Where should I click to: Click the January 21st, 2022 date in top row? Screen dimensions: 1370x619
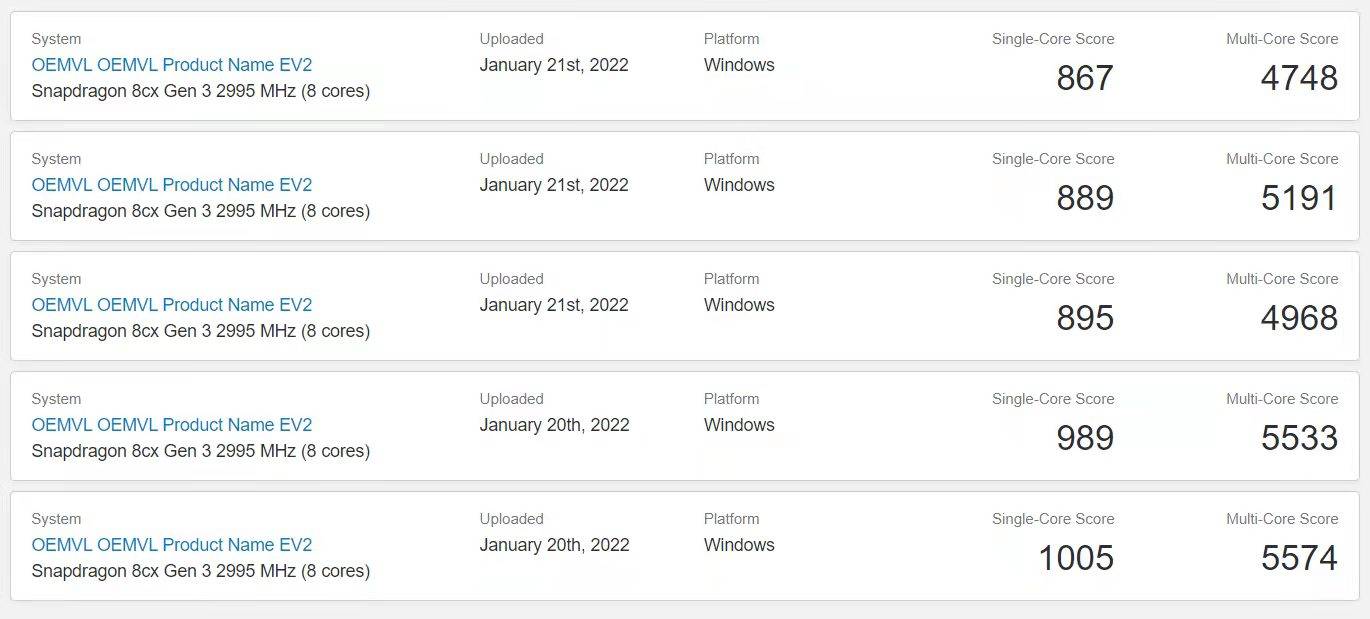pos(555,64)
